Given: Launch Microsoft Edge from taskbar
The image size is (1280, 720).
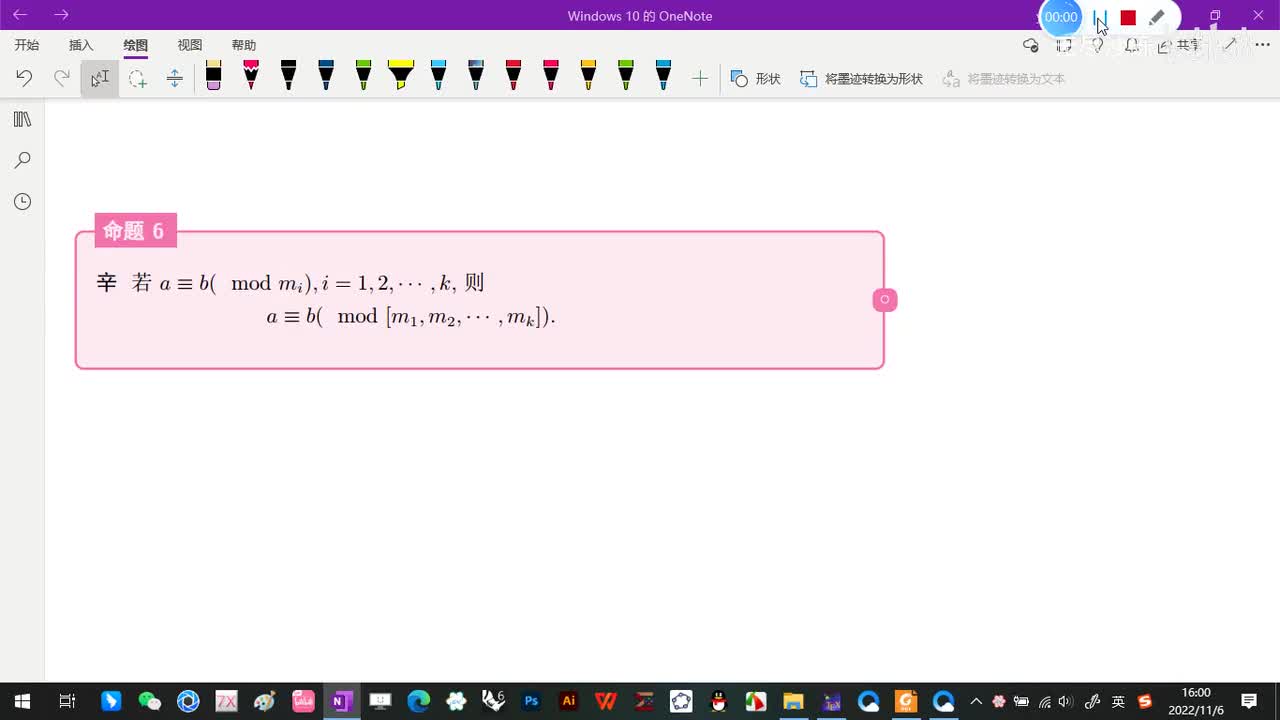Looking at the screenshot, I should pyautogui.click(x=418, y=701).
